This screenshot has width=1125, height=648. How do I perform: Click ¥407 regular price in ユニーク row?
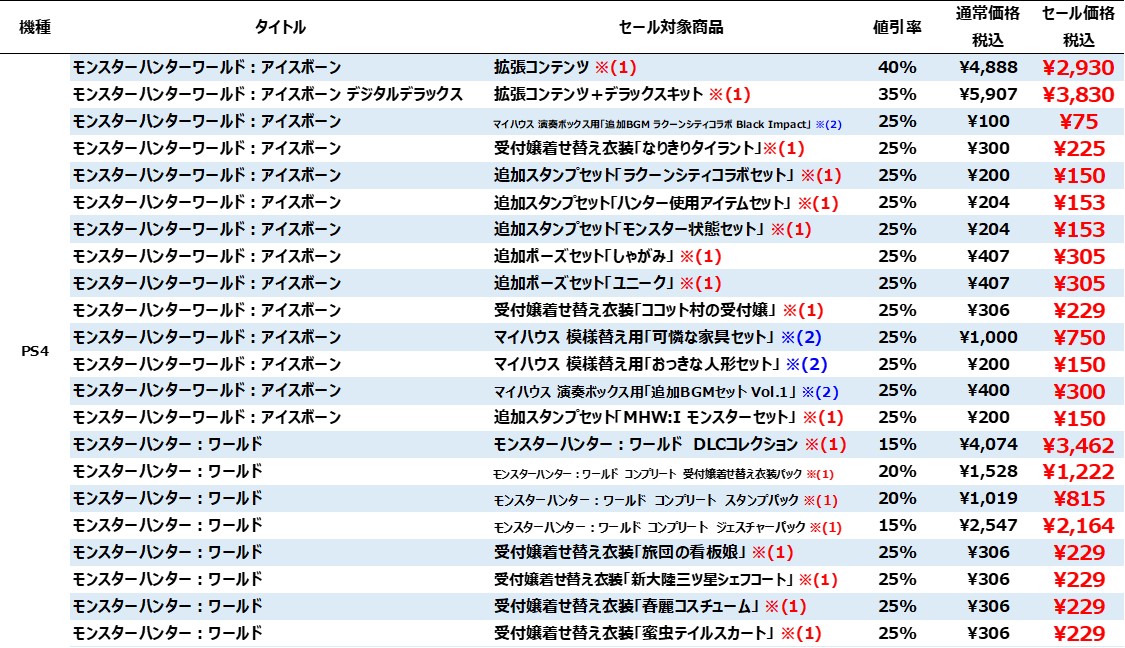coord(988,283)
